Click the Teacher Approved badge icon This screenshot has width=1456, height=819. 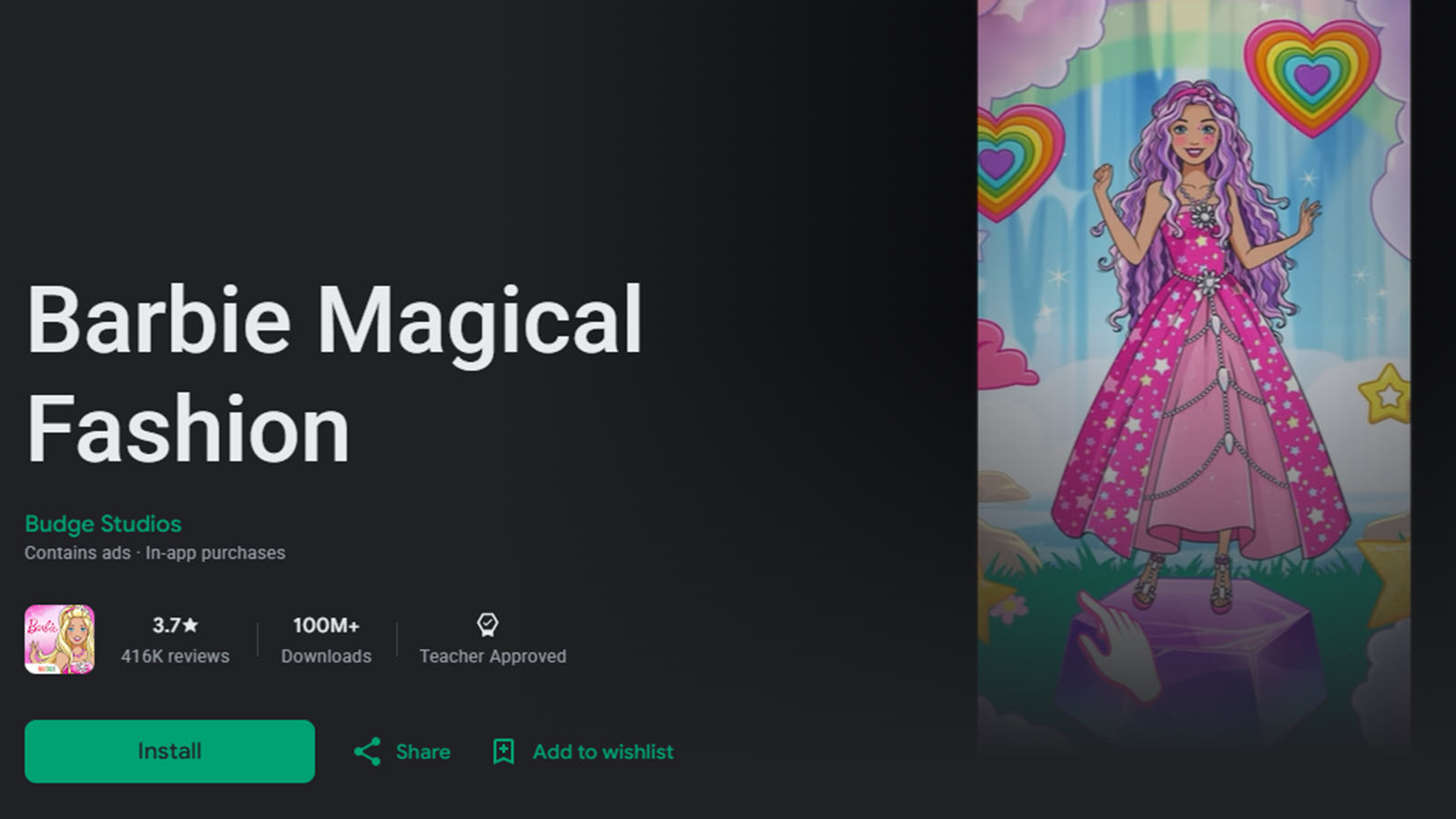pos(488,624)
